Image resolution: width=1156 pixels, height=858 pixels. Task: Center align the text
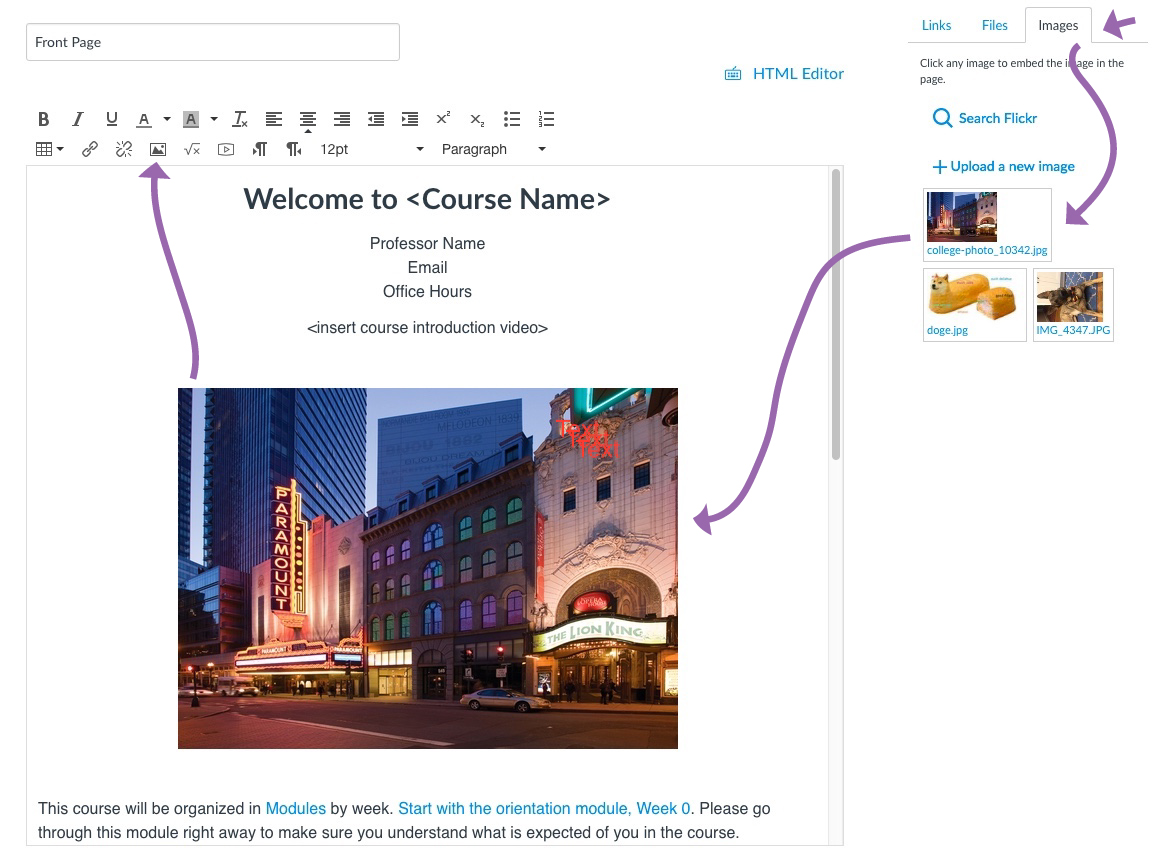pyautogui.click(x=307, y=119)
